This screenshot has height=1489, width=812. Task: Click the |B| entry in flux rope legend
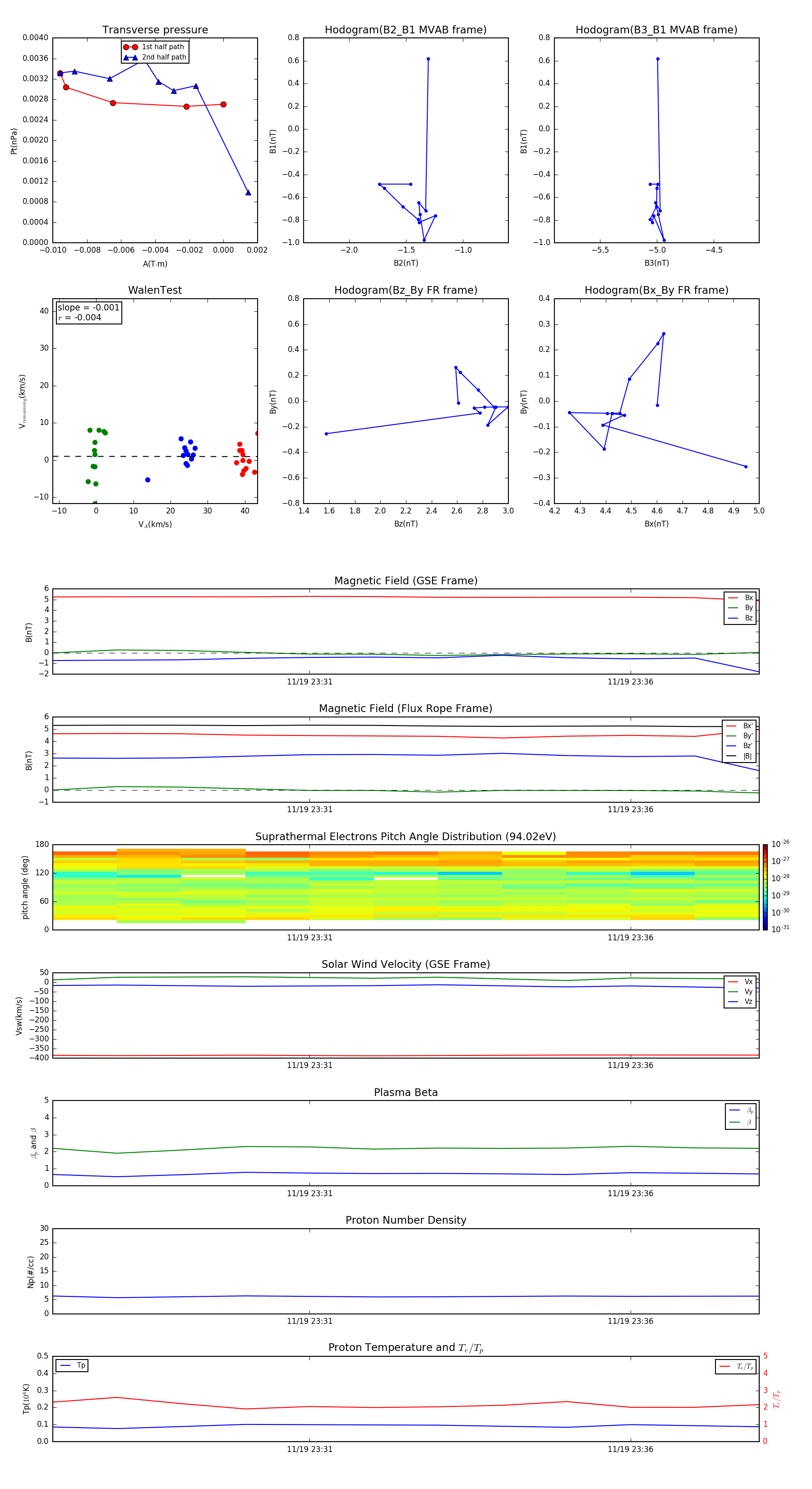click(x=739, y=756)
